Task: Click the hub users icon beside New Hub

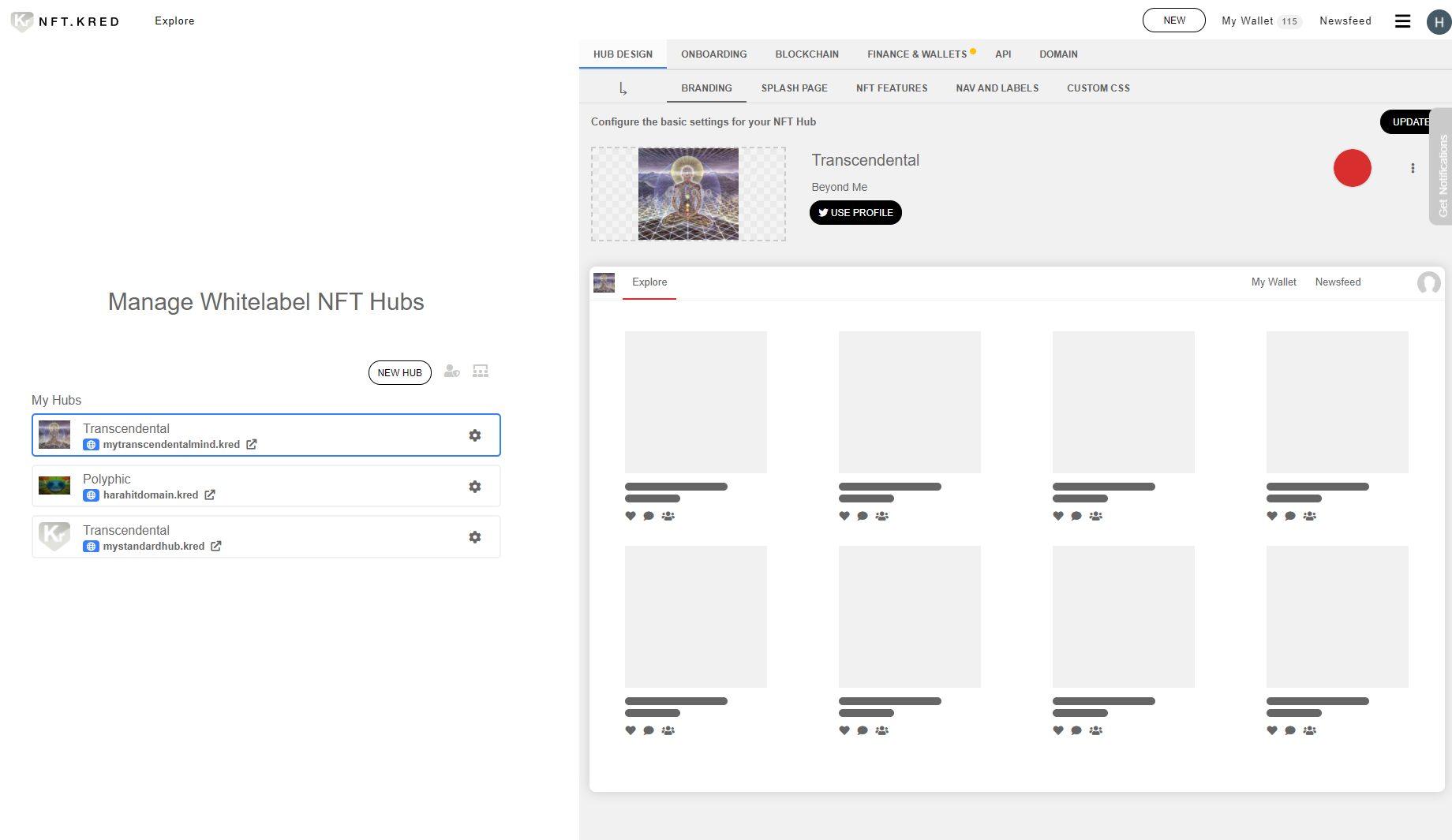Action: (x=451, y=371)
